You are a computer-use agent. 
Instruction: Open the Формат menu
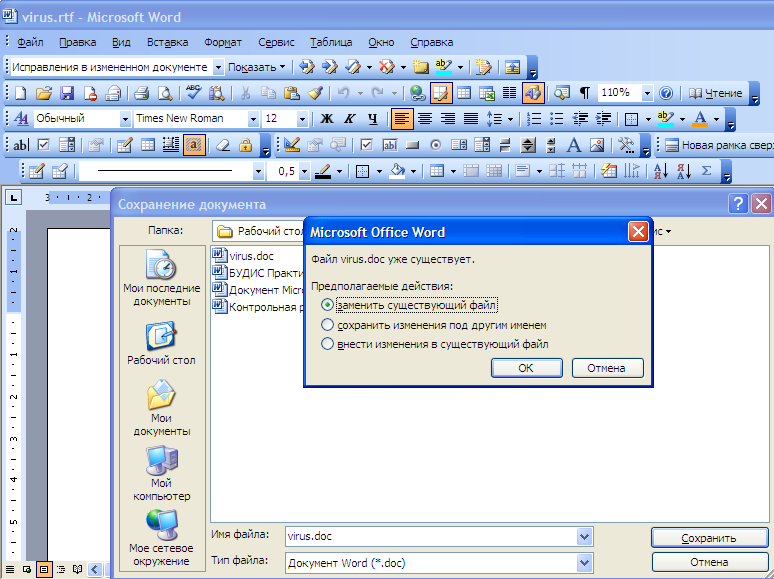pos(223,42)
